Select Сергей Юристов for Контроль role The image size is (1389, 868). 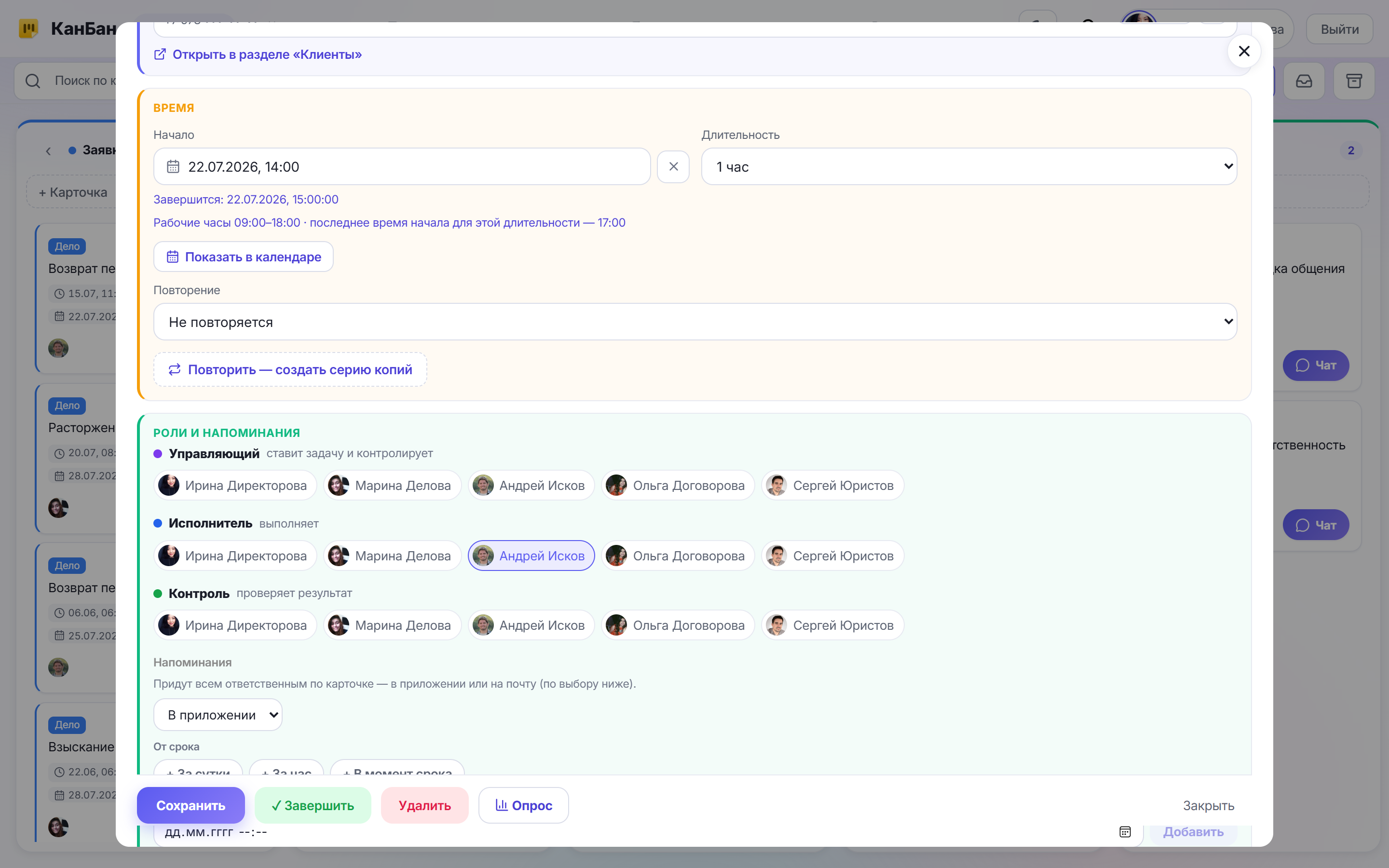pos(832,625)
